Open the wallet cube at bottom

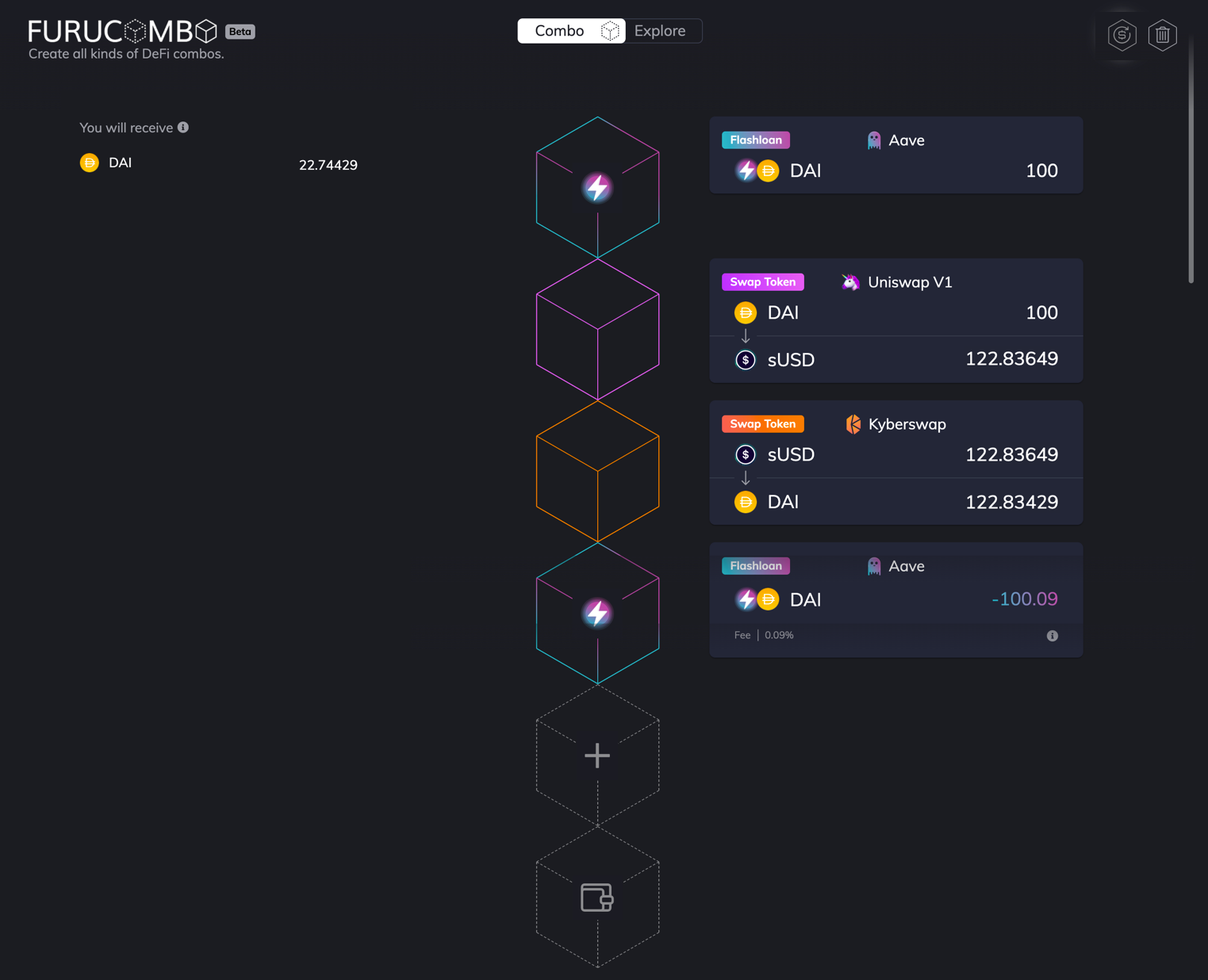pos(597,898)
